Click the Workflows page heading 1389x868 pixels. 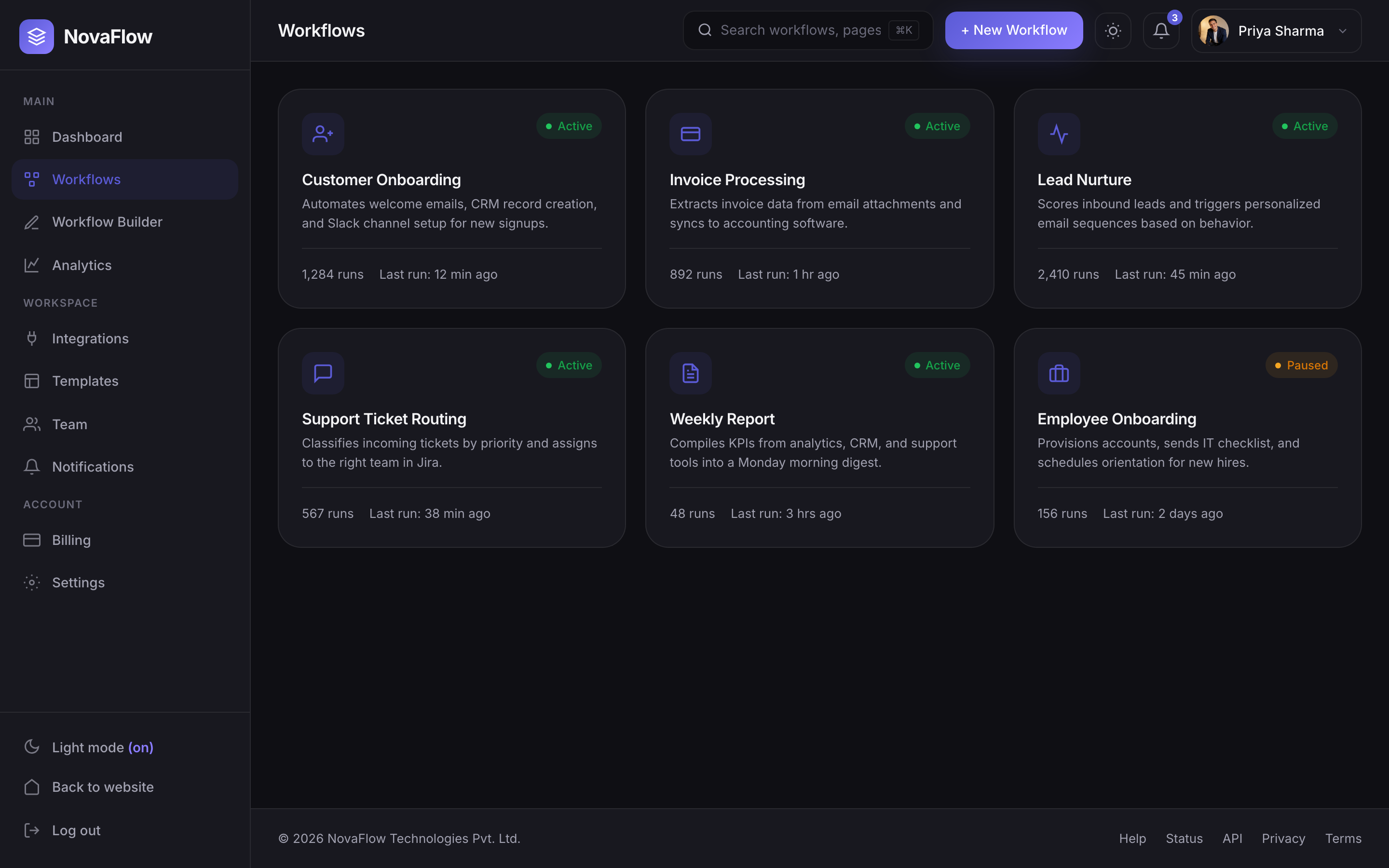(x=321, y=30)
